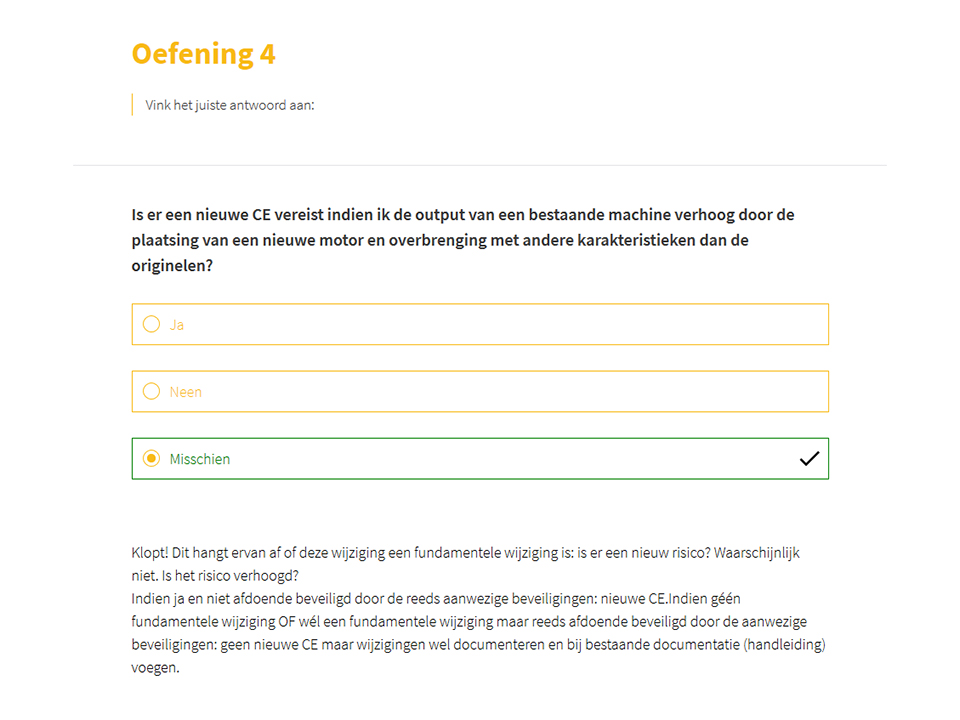Click the filled 'Misschien' radio button
The image size is (960, 720).
click(x=151, y=459)
